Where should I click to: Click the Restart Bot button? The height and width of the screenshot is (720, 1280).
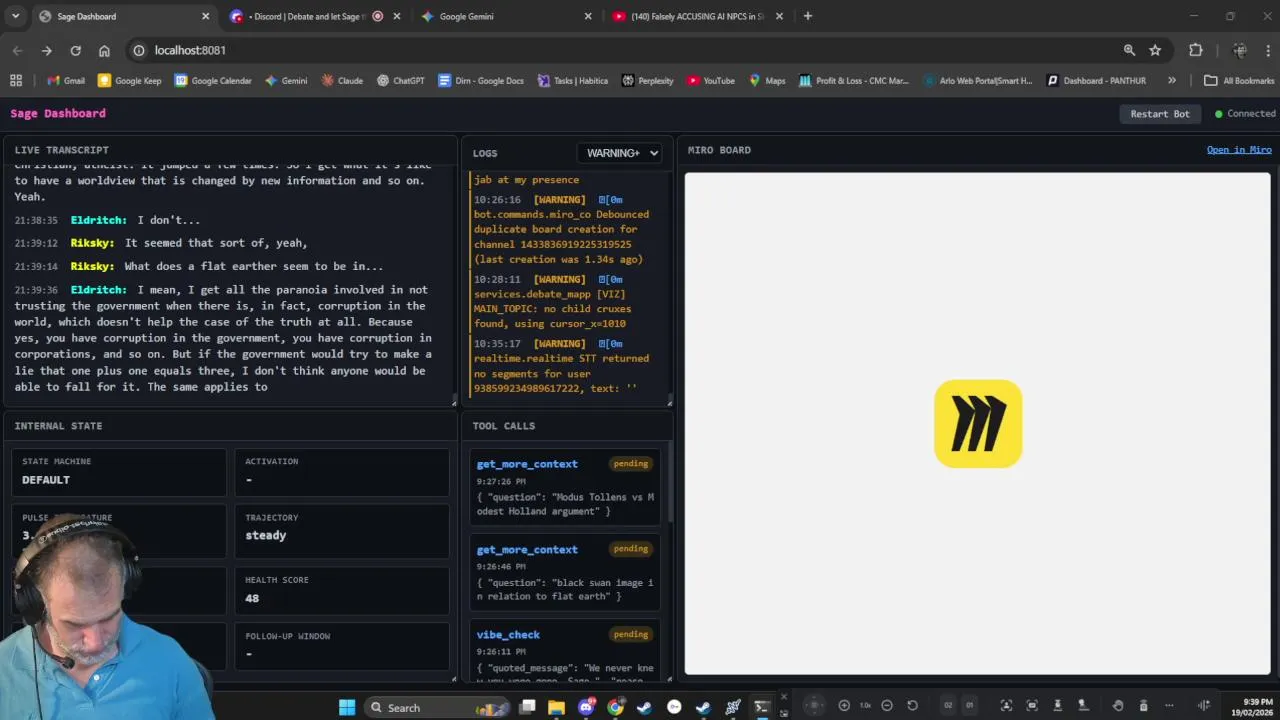[1160, 114]
